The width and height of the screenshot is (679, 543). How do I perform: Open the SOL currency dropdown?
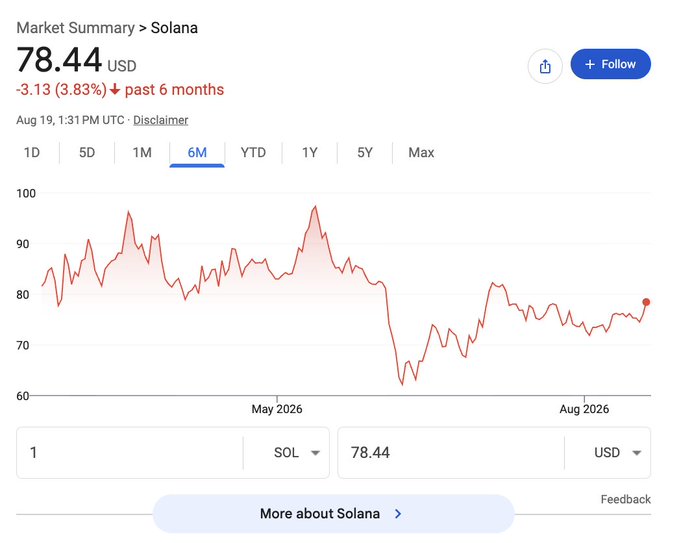coord(296,452)
